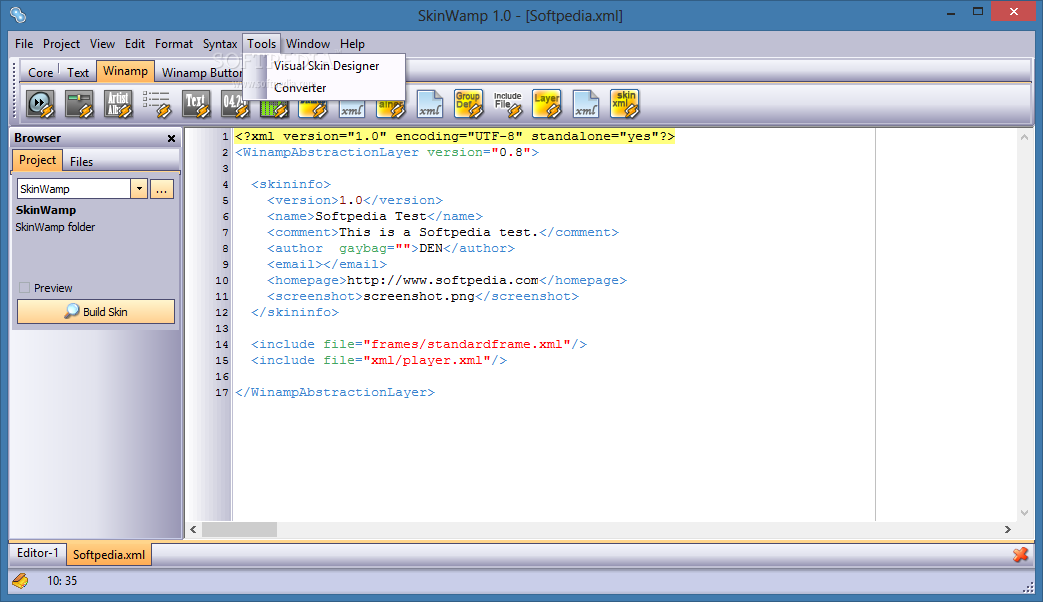
Task: Select the Winamp Button toolbar tab
Action: [x=202, y=73]
